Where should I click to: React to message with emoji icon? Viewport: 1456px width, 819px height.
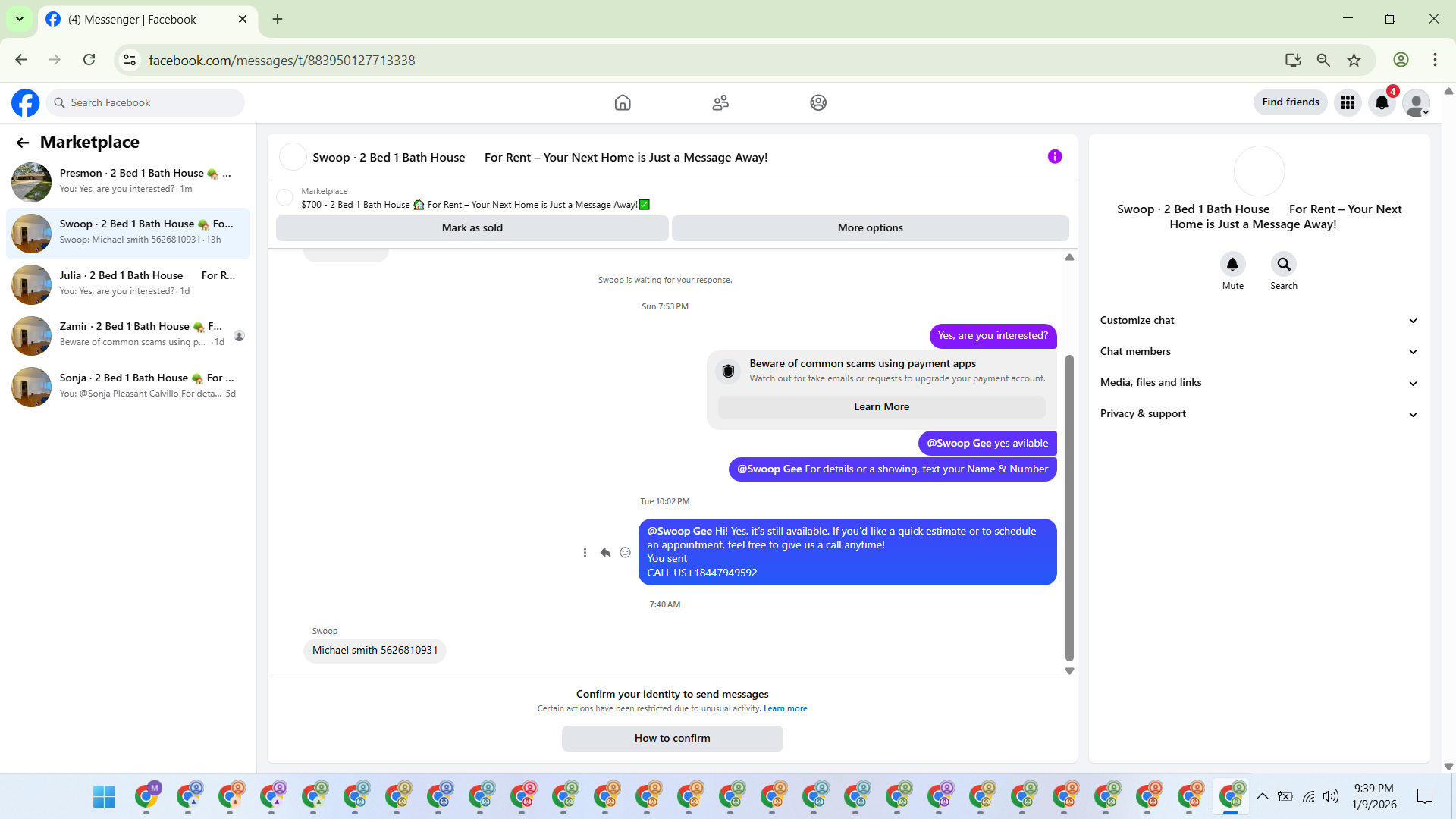(x=625, y=553)
